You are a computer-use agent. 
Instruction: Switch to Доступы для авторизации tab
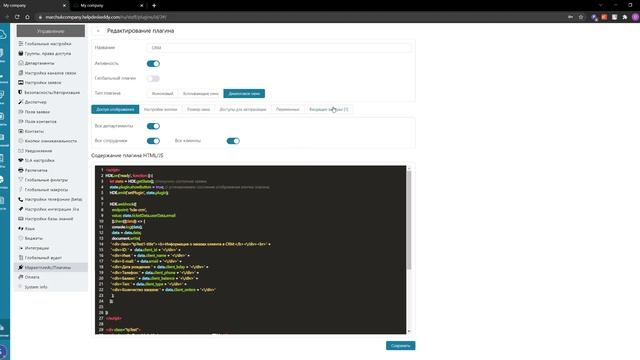tap(243, 109)
